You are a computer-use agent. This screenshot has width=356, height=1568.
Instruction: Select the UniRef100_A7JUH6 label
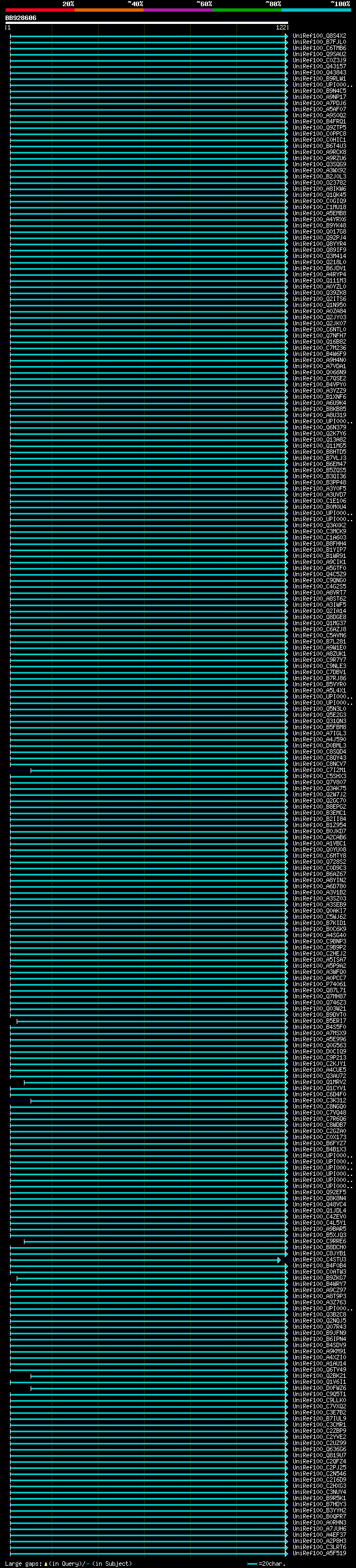pos(319,1529)
